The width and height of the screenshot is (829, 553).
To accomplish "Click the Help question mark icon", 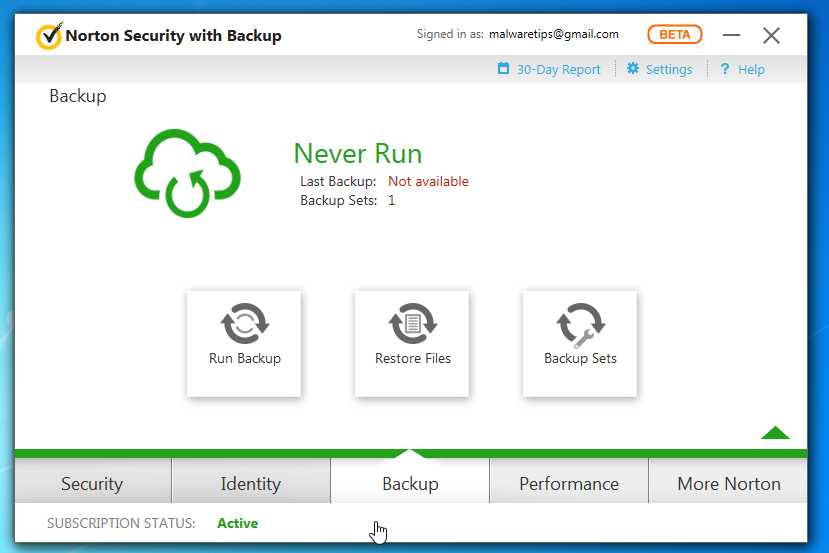I will coord(725,69).
